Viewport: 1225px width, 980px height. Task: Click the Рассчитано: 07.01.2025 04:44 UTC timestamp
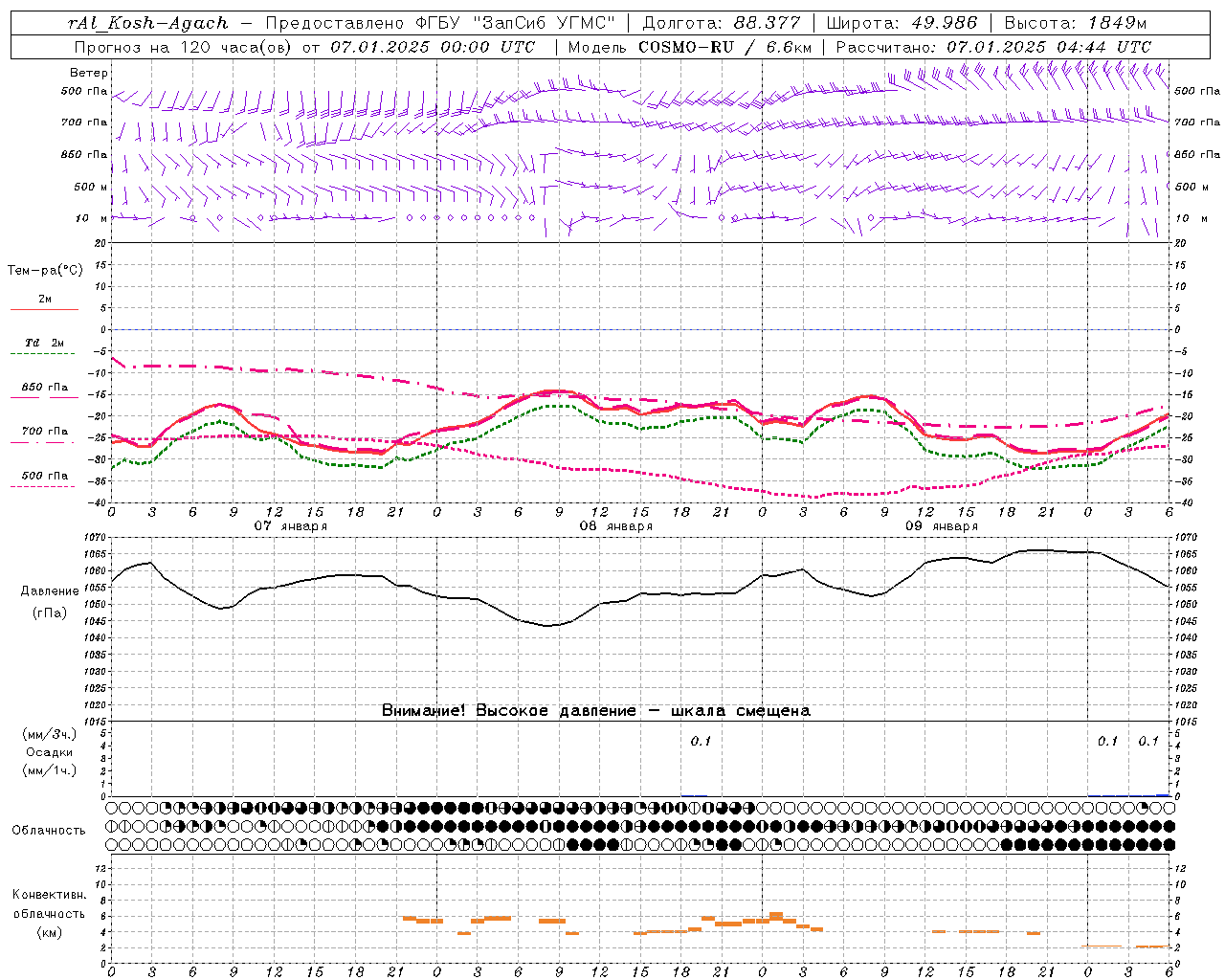coord(993,47)
